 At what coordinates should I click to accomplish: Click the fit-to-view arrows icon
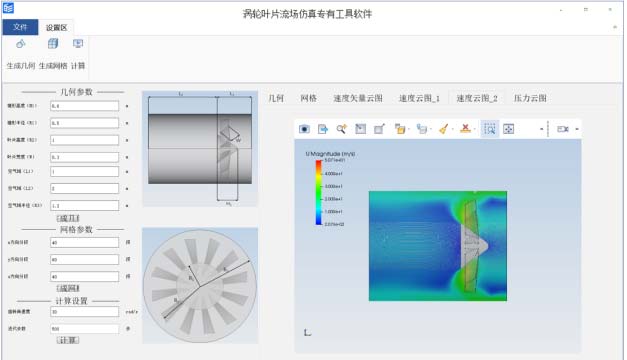pyautogui.click(x=508, y=129)
